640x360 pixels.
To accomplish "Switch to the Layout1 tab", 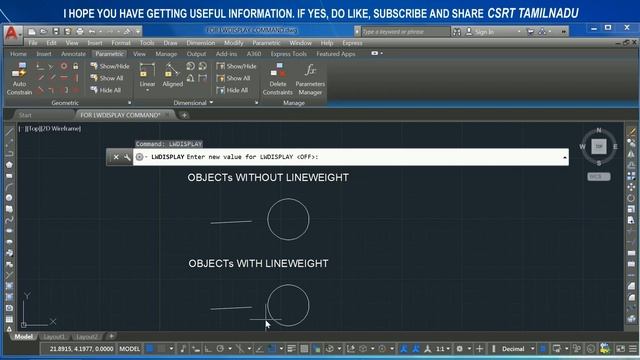I will click(54, 337).
